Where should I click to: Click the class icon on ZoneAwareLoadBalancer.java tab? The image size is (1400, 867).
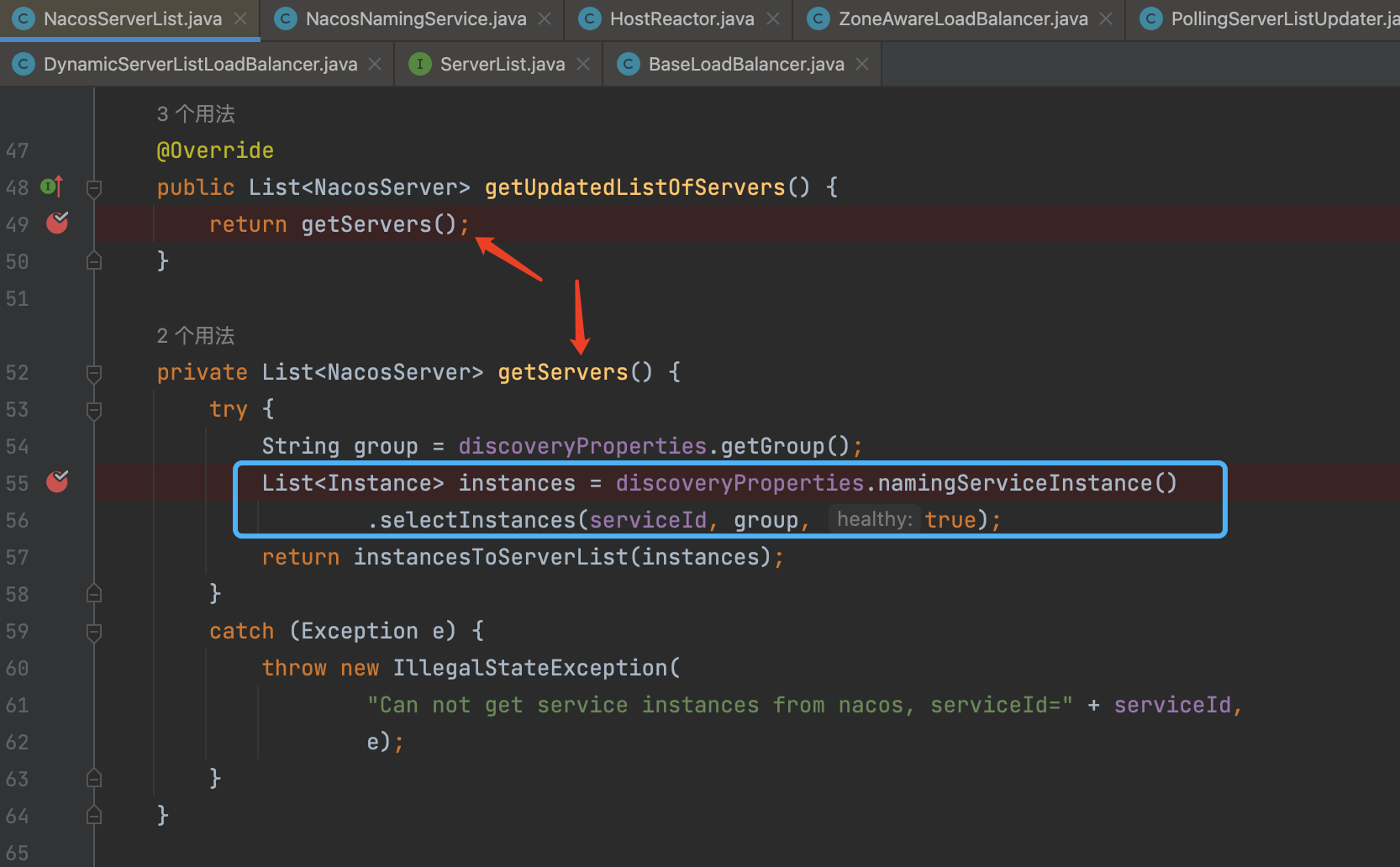(x=818, y=18)
